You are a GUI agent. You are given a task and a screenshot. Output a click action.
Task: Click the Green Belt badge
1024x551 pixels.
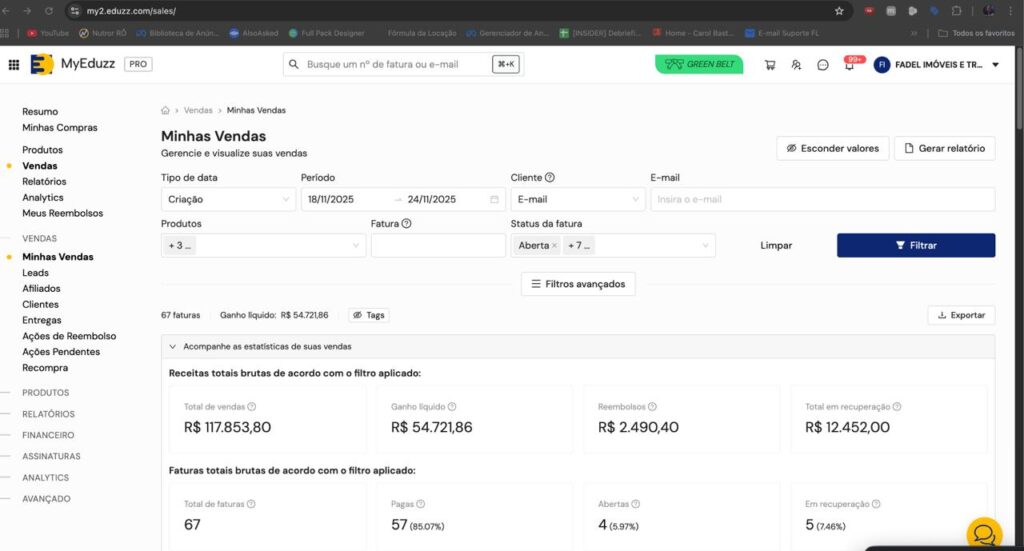click(x=699, y=65)
